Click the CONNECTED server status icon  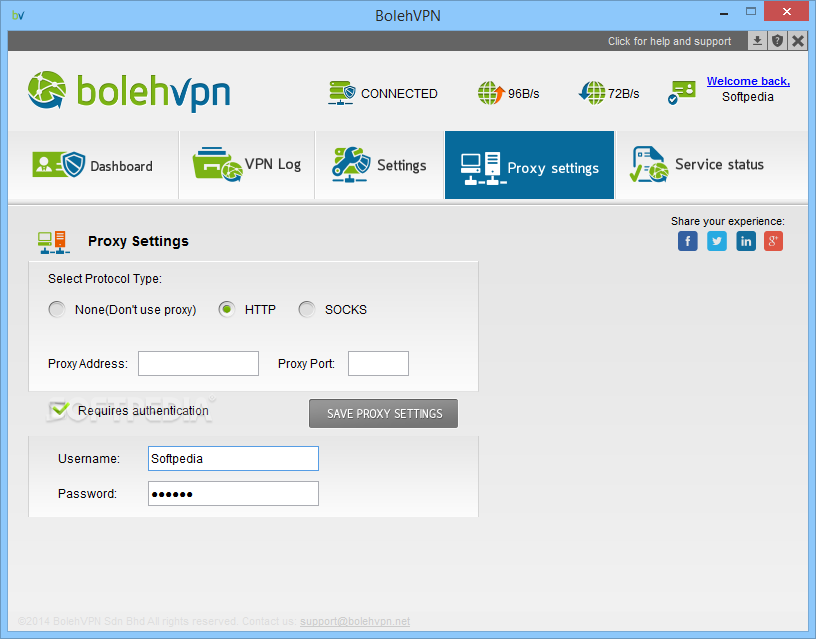pyautogui.click(x=341, y=93)
